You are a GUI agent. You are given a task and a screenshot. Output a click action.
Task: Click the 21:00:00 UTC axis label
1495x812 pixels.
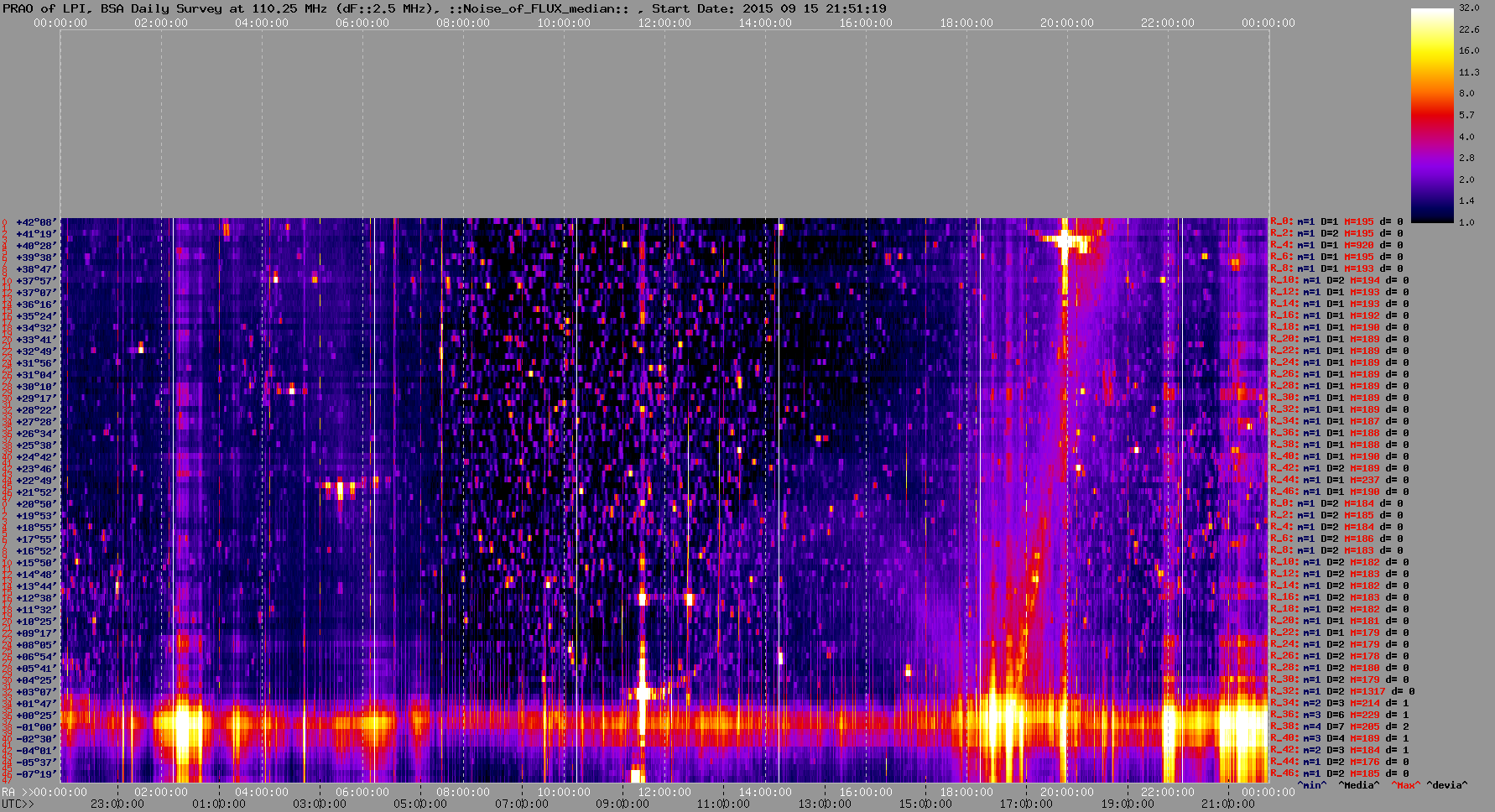click(x=1228, y=804)
